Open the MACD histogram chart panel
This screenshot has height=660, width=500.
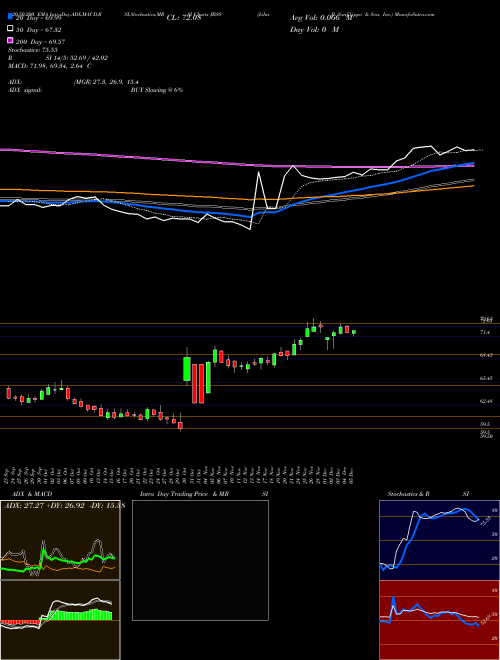pyautogui.click(x=60, y=620)
